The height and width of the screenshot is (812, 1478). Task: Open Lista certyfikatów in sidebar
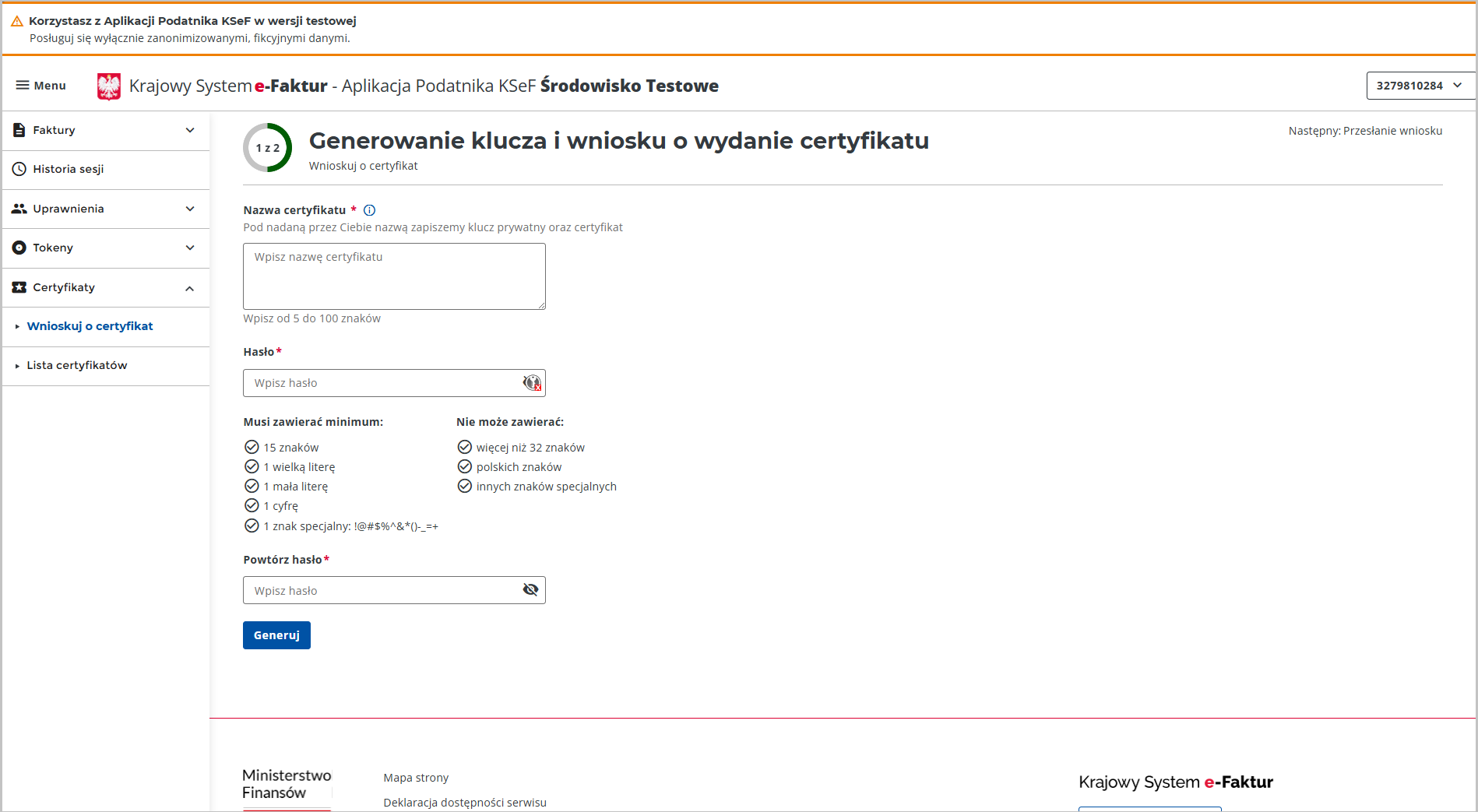click(76, 365)
